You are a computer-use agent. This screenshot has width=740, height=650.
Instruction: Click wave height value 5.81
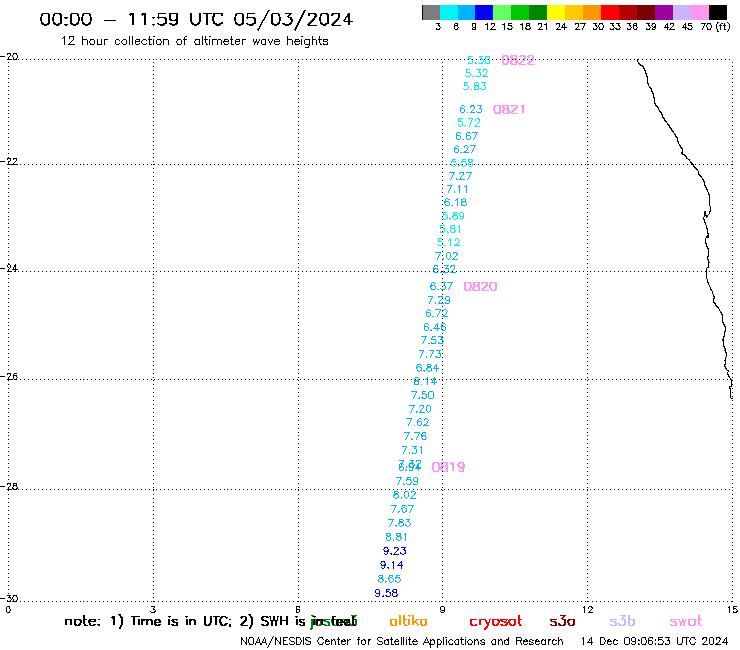(x=450, y=229)
